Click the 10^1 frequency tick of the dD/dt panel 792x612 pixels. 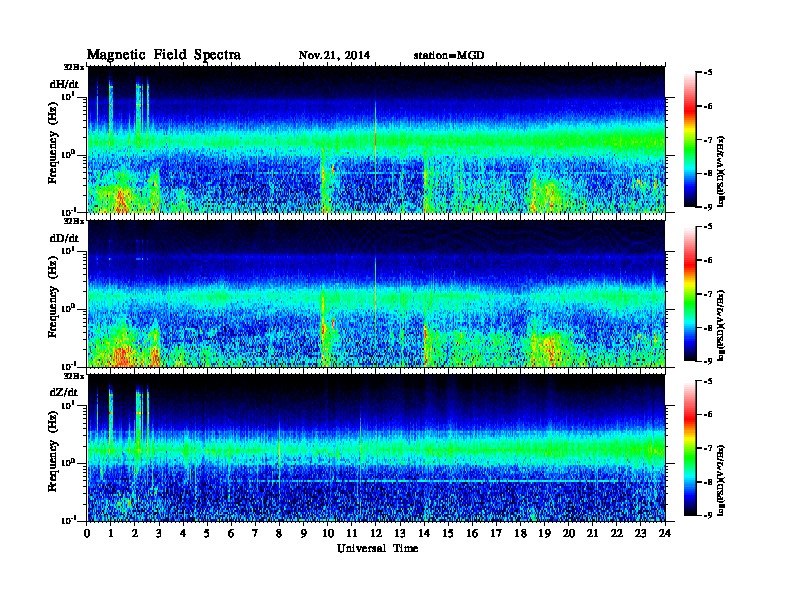[x=67, y=250]
